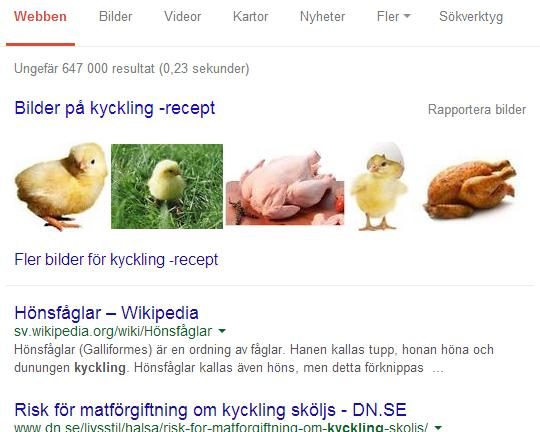Open the chick with eggshell hat thumbnail
The width and height of the screenshot is (540, 432).
tap(379, 186)
